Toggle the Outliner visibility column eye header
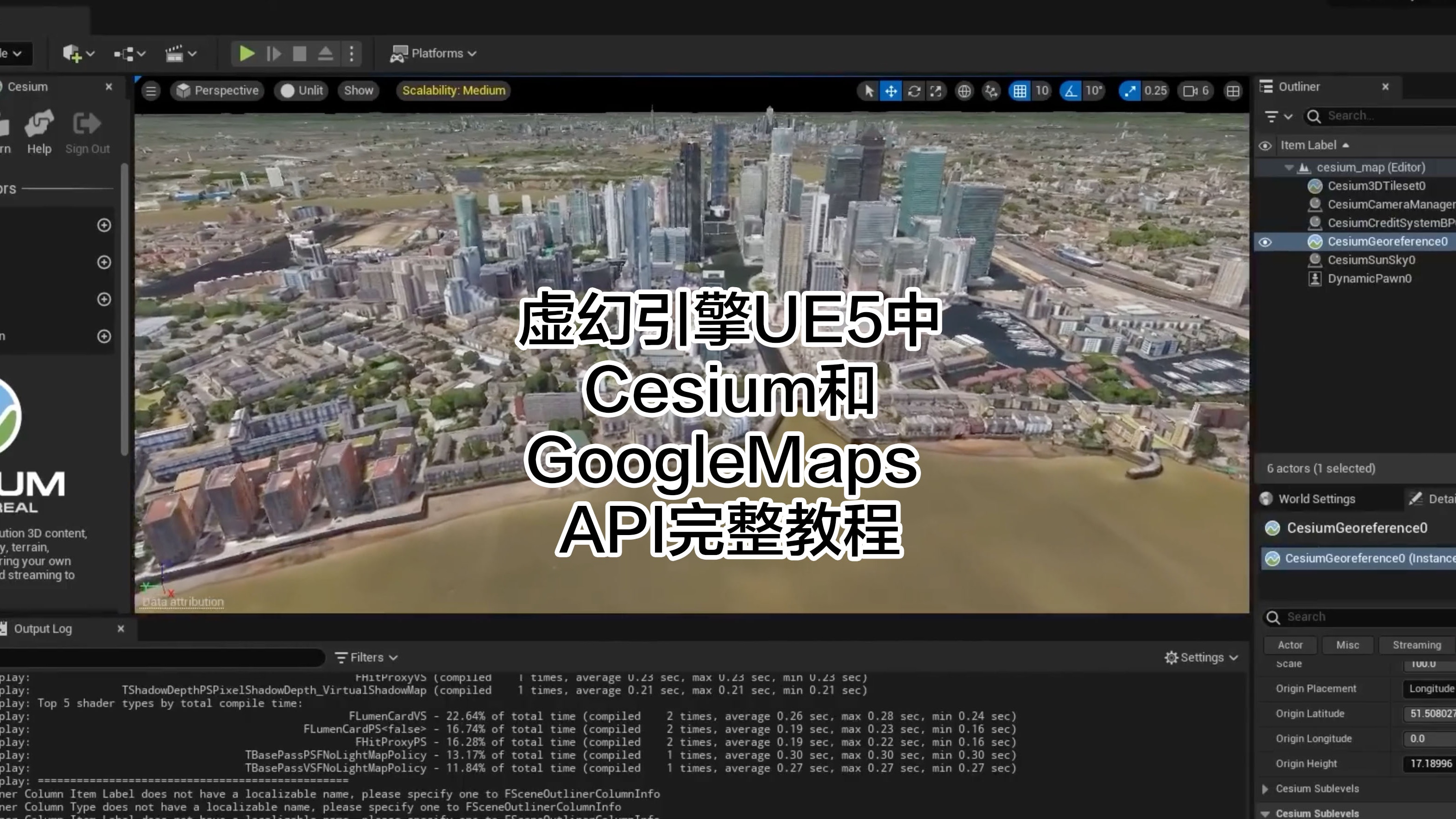This screenshot has height=819, width=1456. tap(1265, 146)
